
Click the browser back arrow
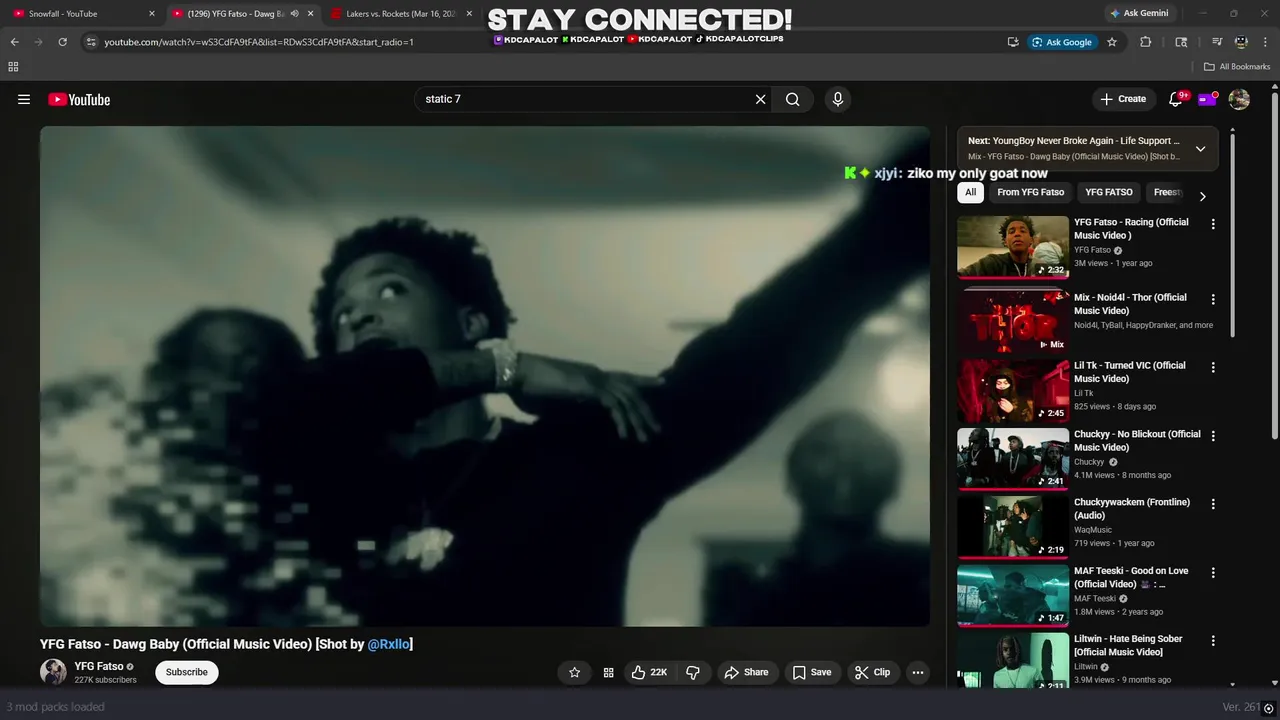14,42
